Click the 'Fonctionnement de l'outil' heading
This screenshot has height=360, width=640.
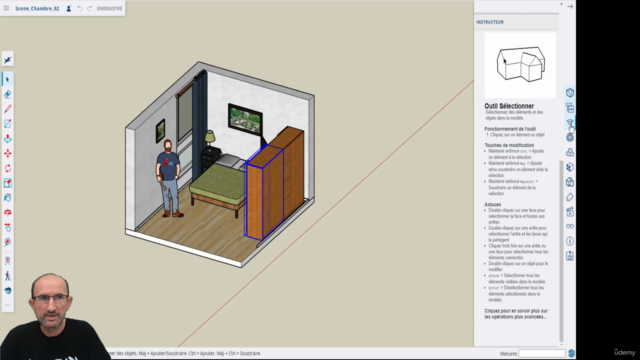tap(510, 129)
